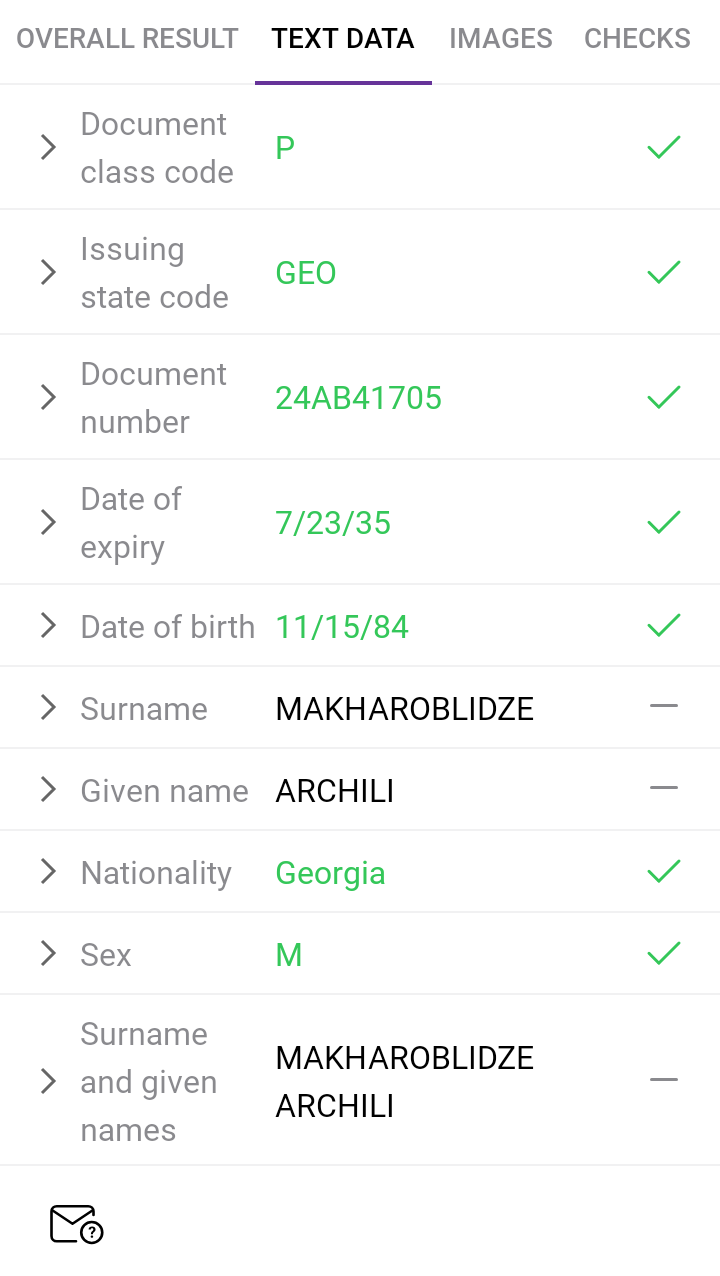Click the Nationality green checkmark icon
The width and height of the screenshot is (720, 1276).
point(664,872)
